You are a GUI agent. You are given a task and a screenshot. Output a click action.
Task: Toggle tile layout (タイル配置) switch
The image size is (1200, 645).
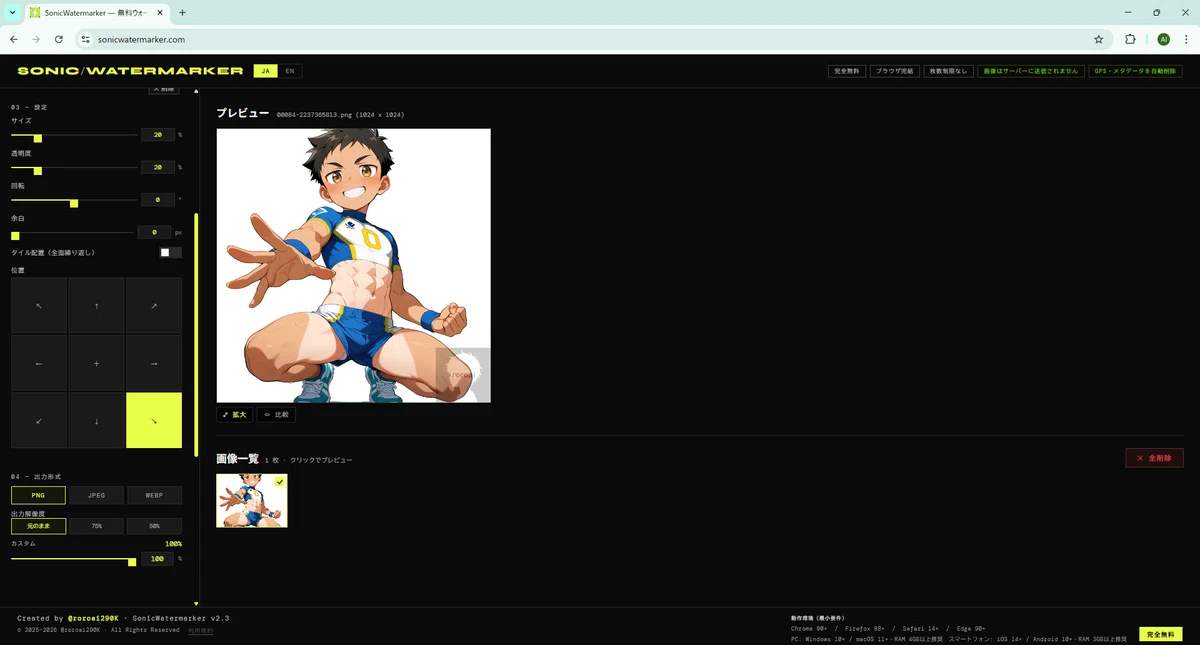pos(170,253)
